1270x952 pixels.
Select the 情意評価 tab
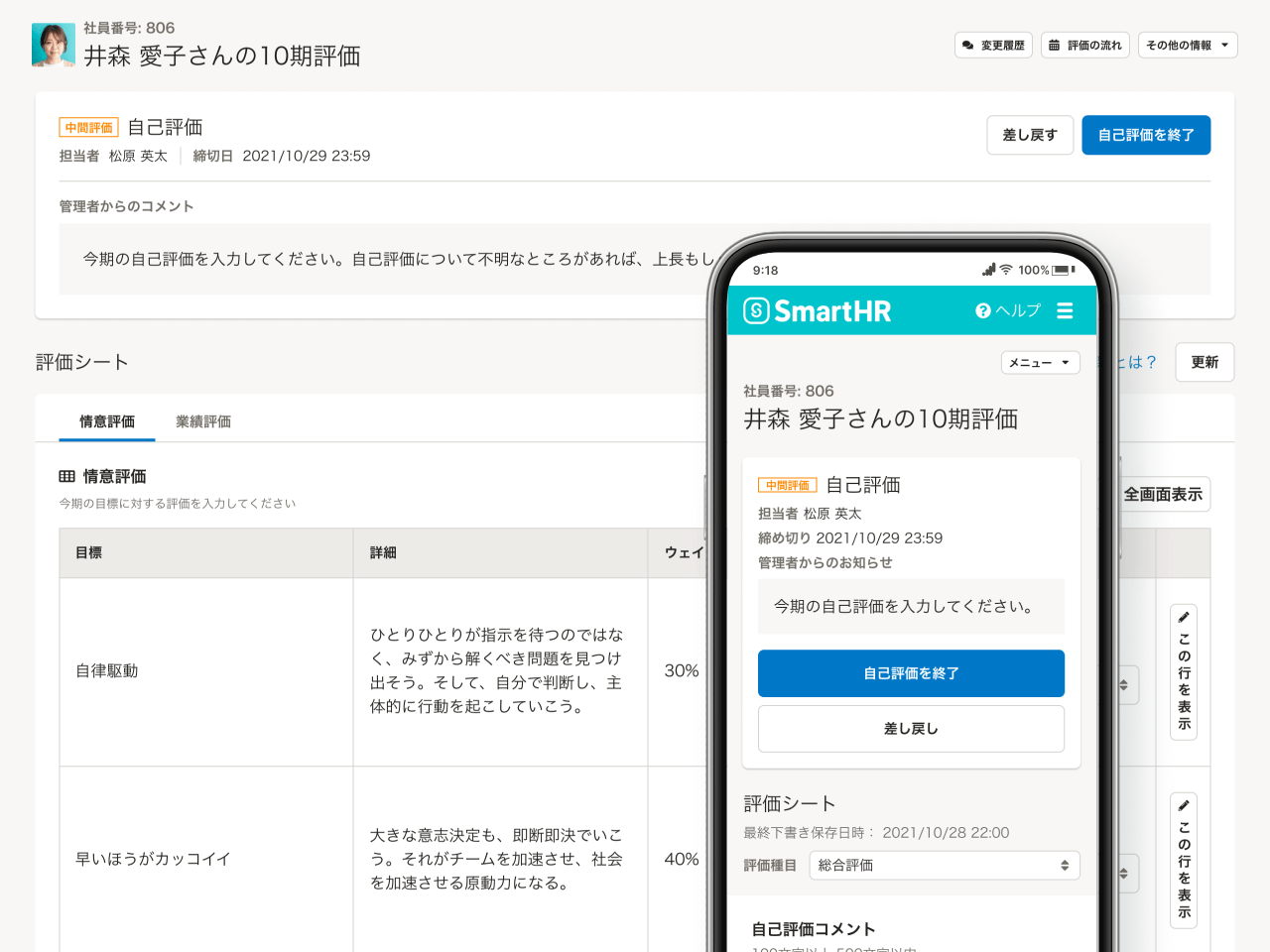point(106,421)
